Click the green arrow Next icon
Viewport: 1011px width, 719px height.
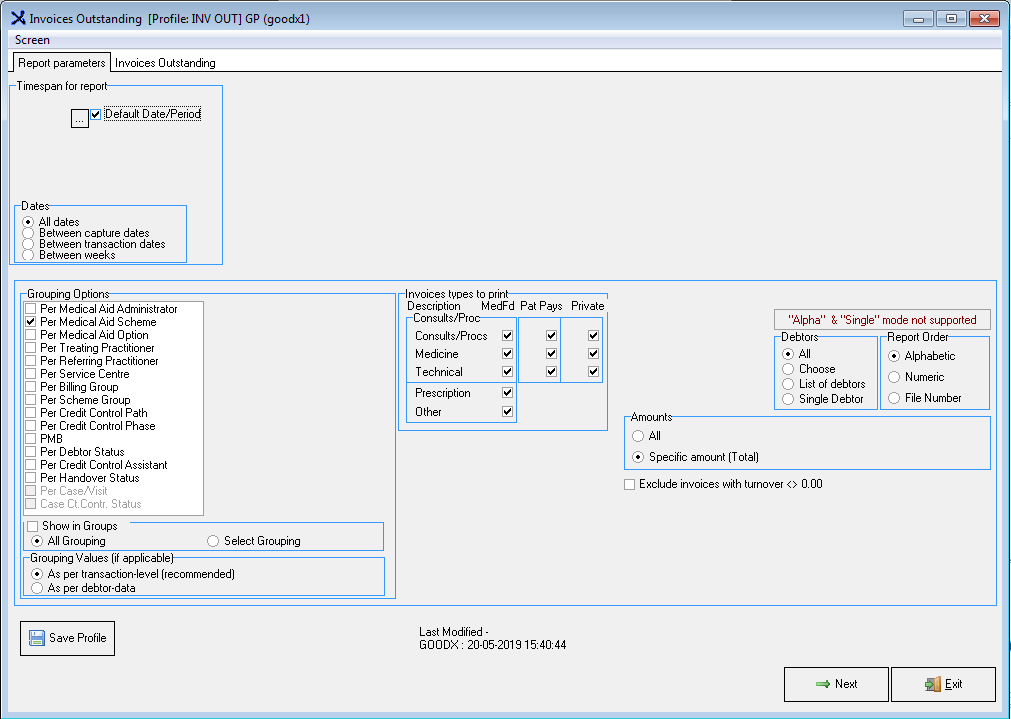tap(823, 684)
